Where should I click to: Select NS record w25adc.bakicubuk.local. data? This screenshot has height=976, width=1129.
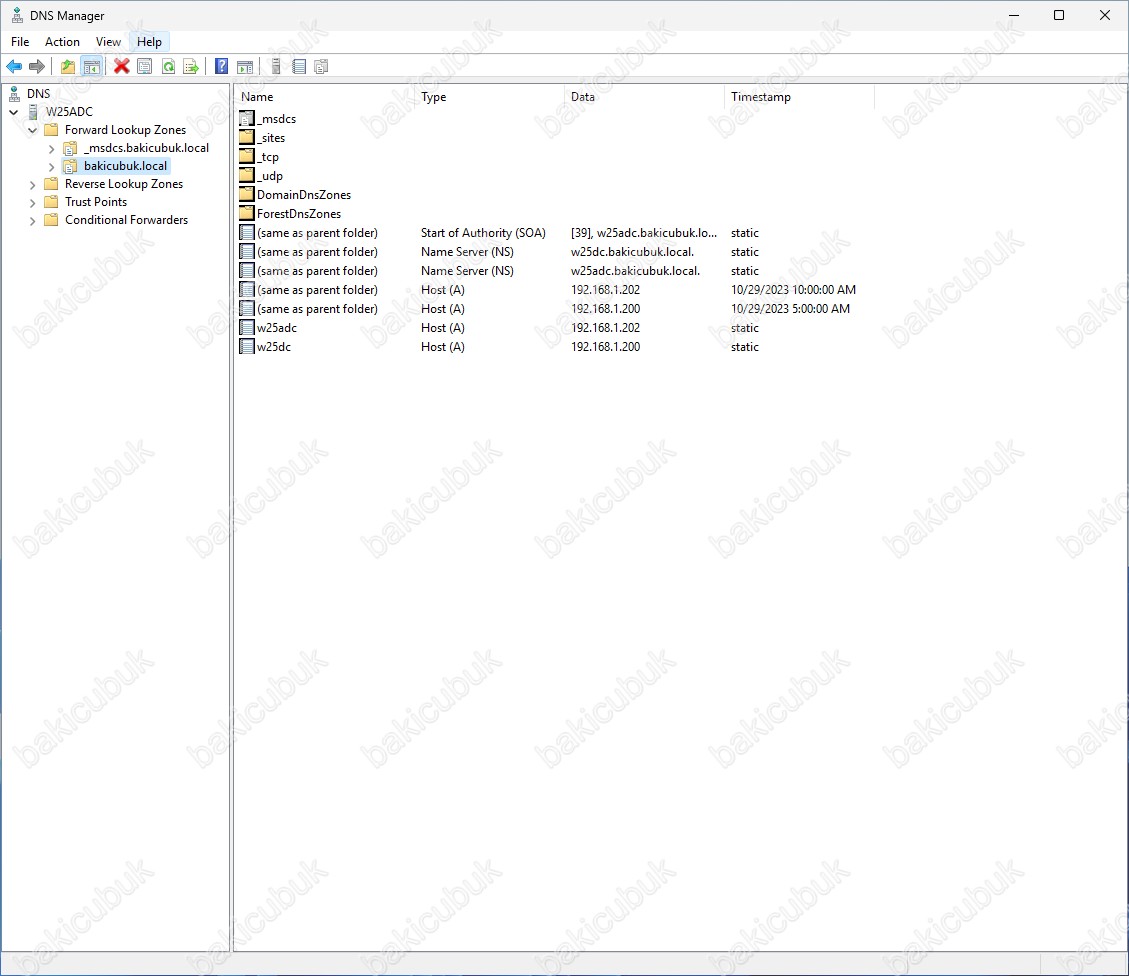635,271
